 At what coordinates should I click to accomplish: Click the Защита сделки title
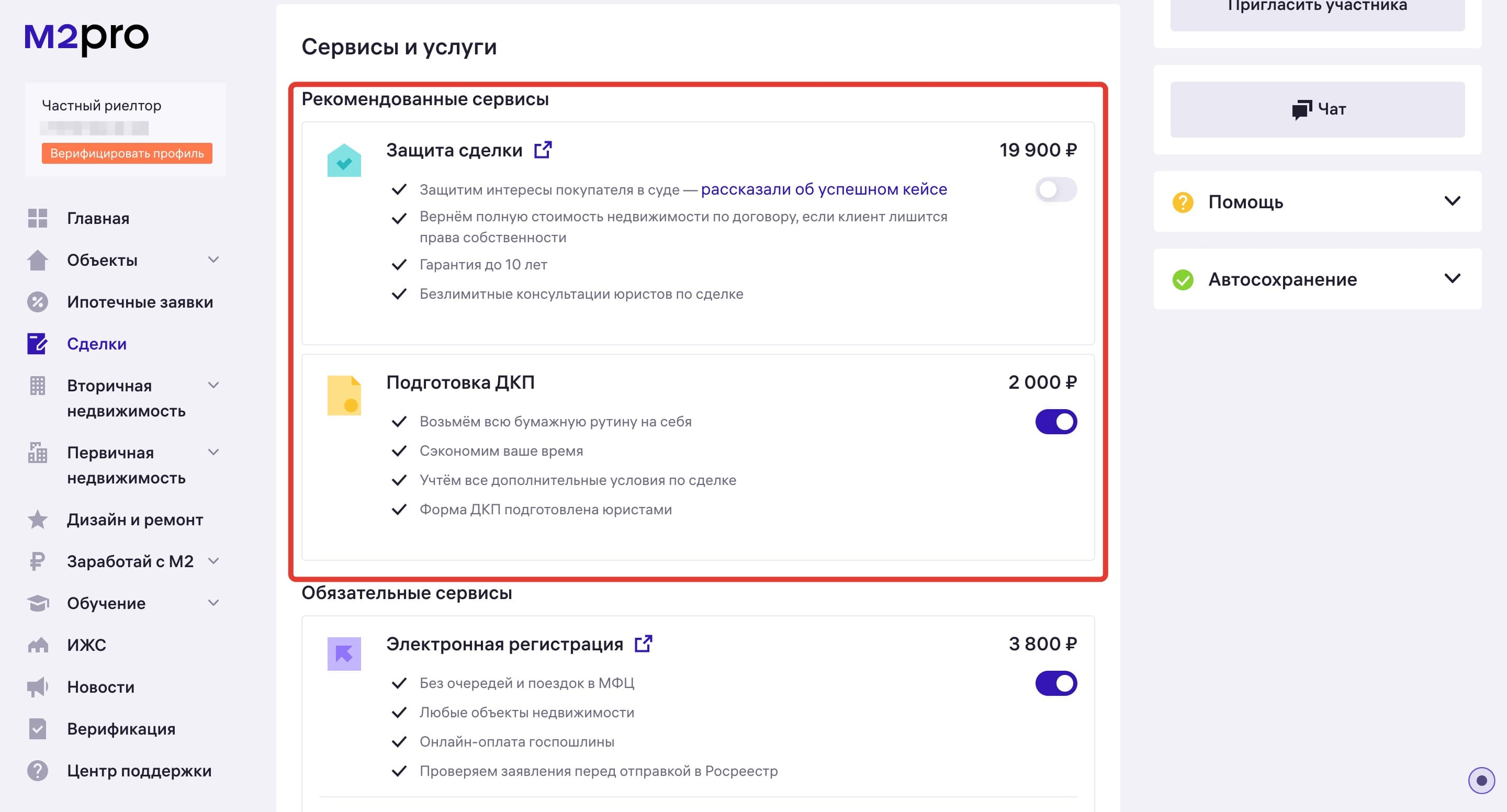(x=454, y=150)
